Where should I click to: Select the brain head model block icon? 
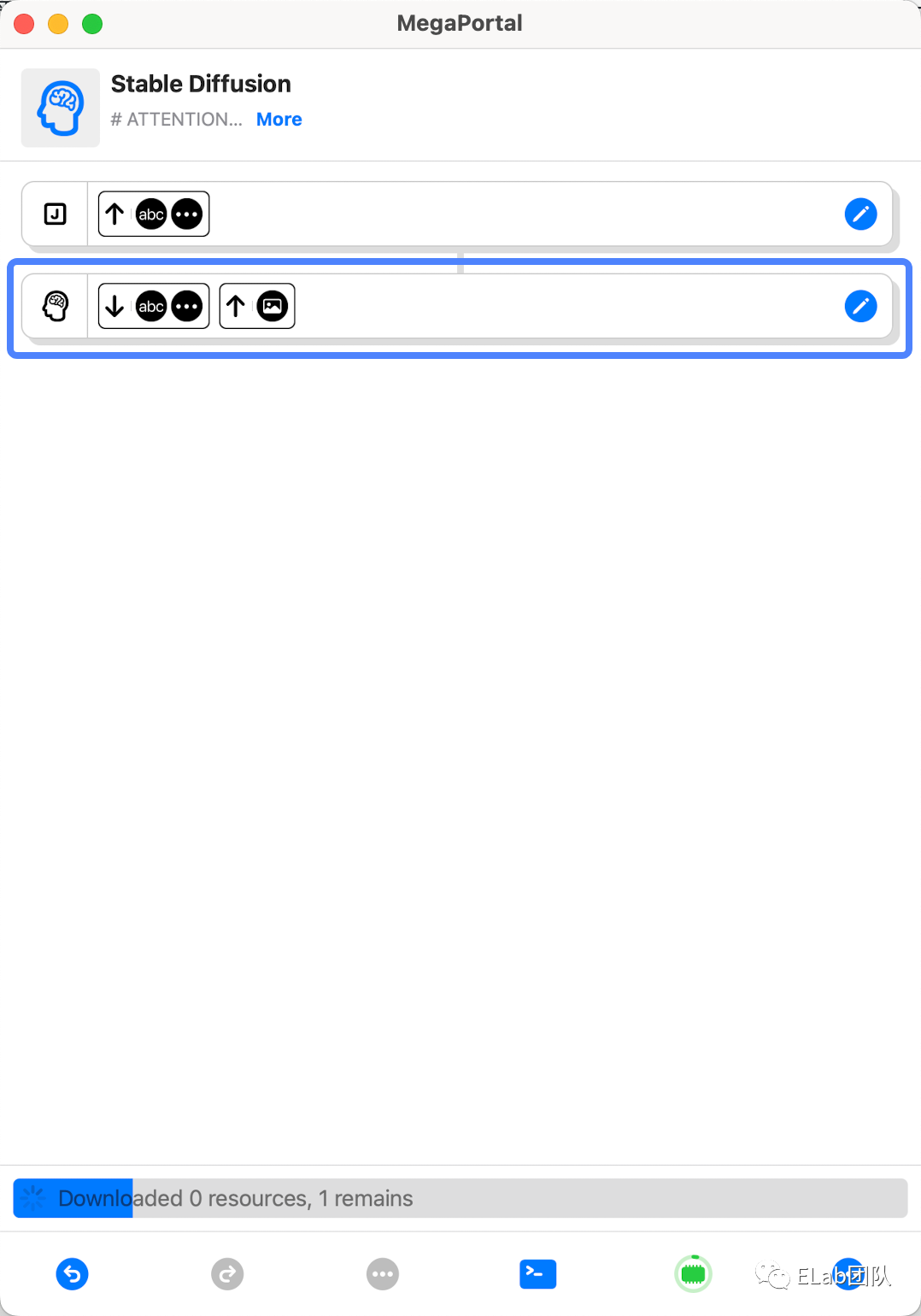click(x=56, y=306)
